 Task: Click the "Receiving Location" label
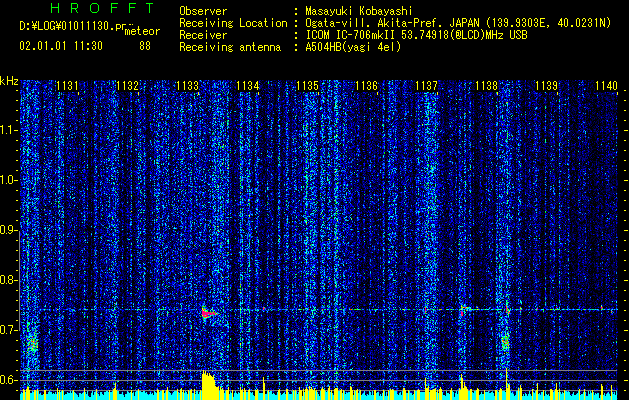tap(233, 23)
